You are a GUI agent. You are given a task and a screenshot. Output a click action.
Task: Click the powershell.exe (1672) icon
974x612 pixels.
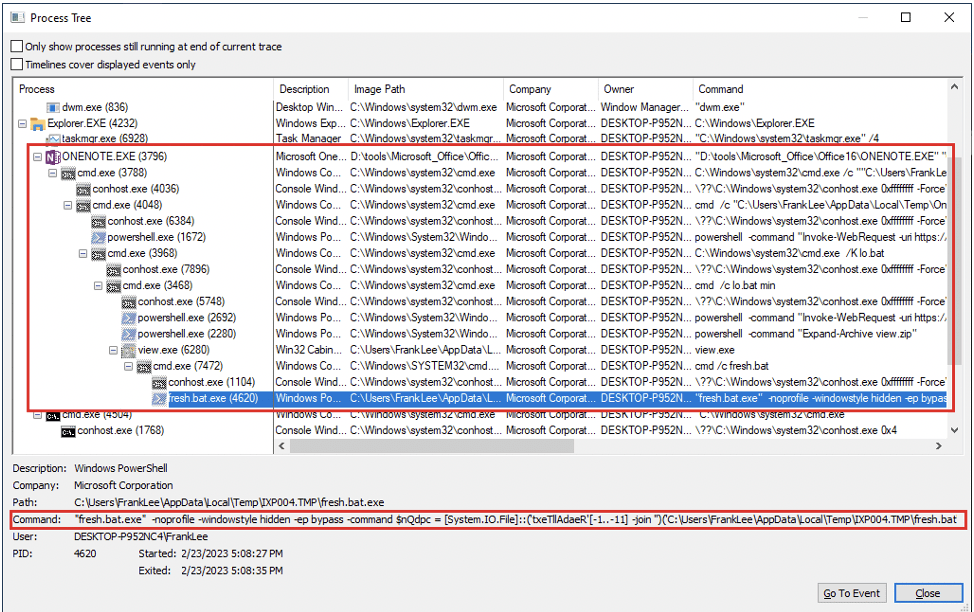[98, 237]
